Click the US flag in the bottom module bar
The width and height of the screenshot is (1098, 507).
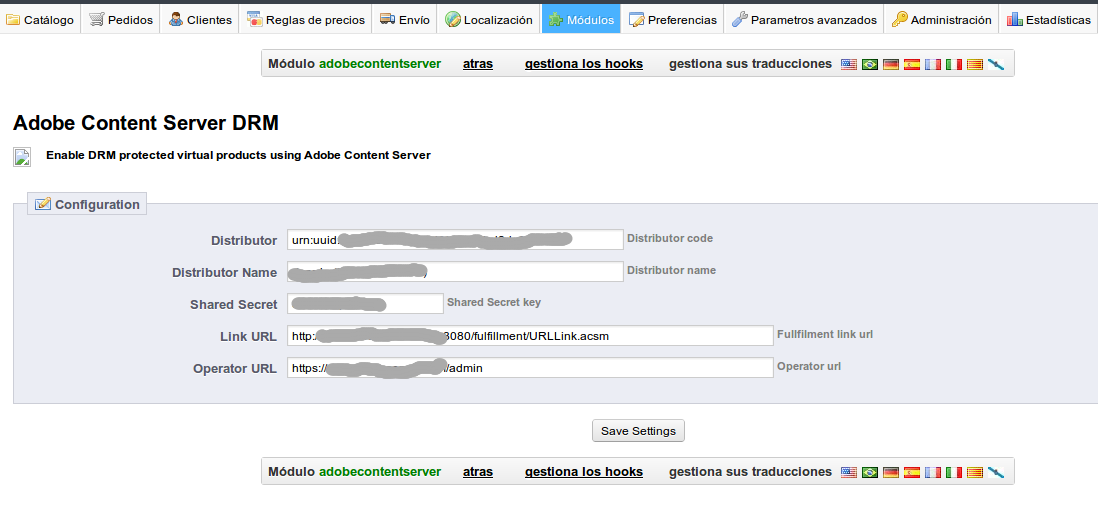(x=849, y=472)
